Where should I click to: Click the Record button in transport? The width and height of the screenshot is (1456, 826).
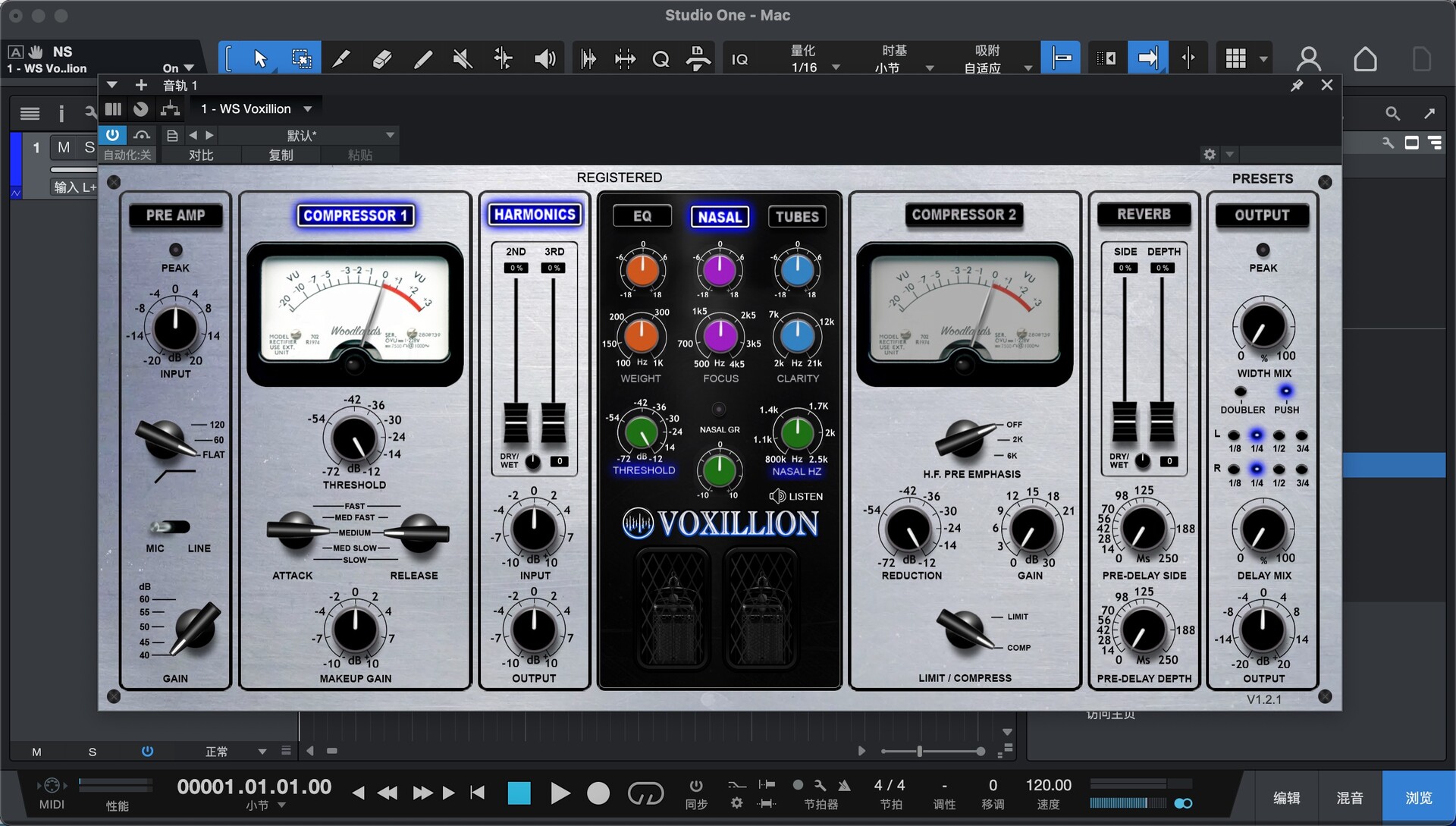[598, 793]
